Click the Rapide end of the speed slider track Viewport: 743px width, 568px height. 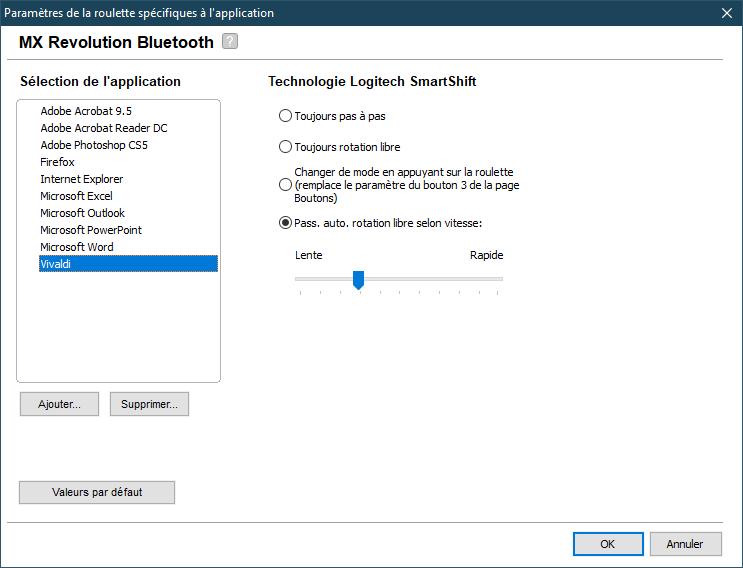tap(498, 279)
